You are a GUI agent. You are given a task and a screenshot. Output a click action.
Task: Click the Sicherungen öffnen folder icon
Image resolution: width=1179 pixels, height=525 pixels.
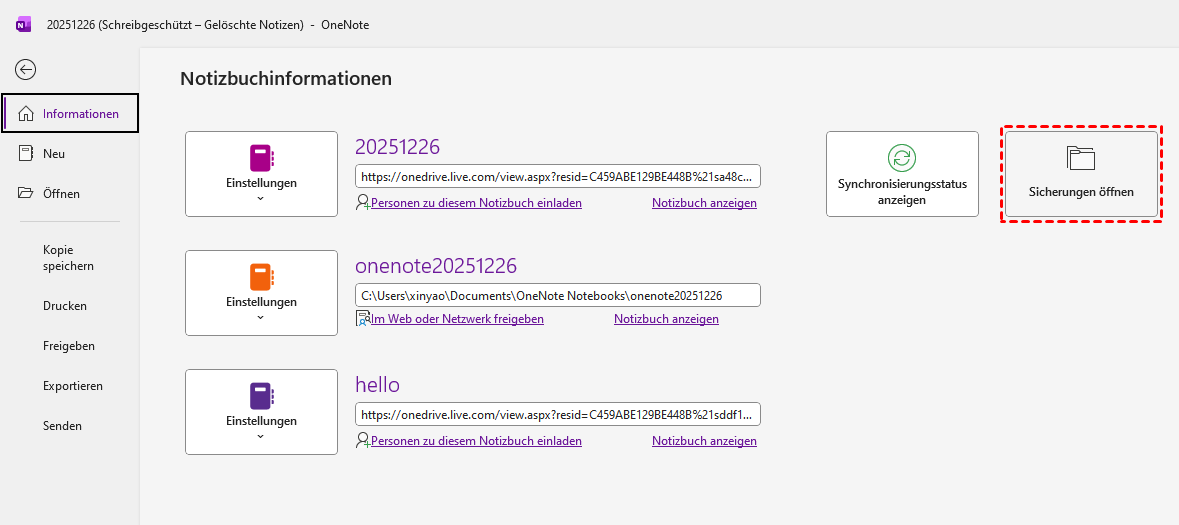(1081, 158)
